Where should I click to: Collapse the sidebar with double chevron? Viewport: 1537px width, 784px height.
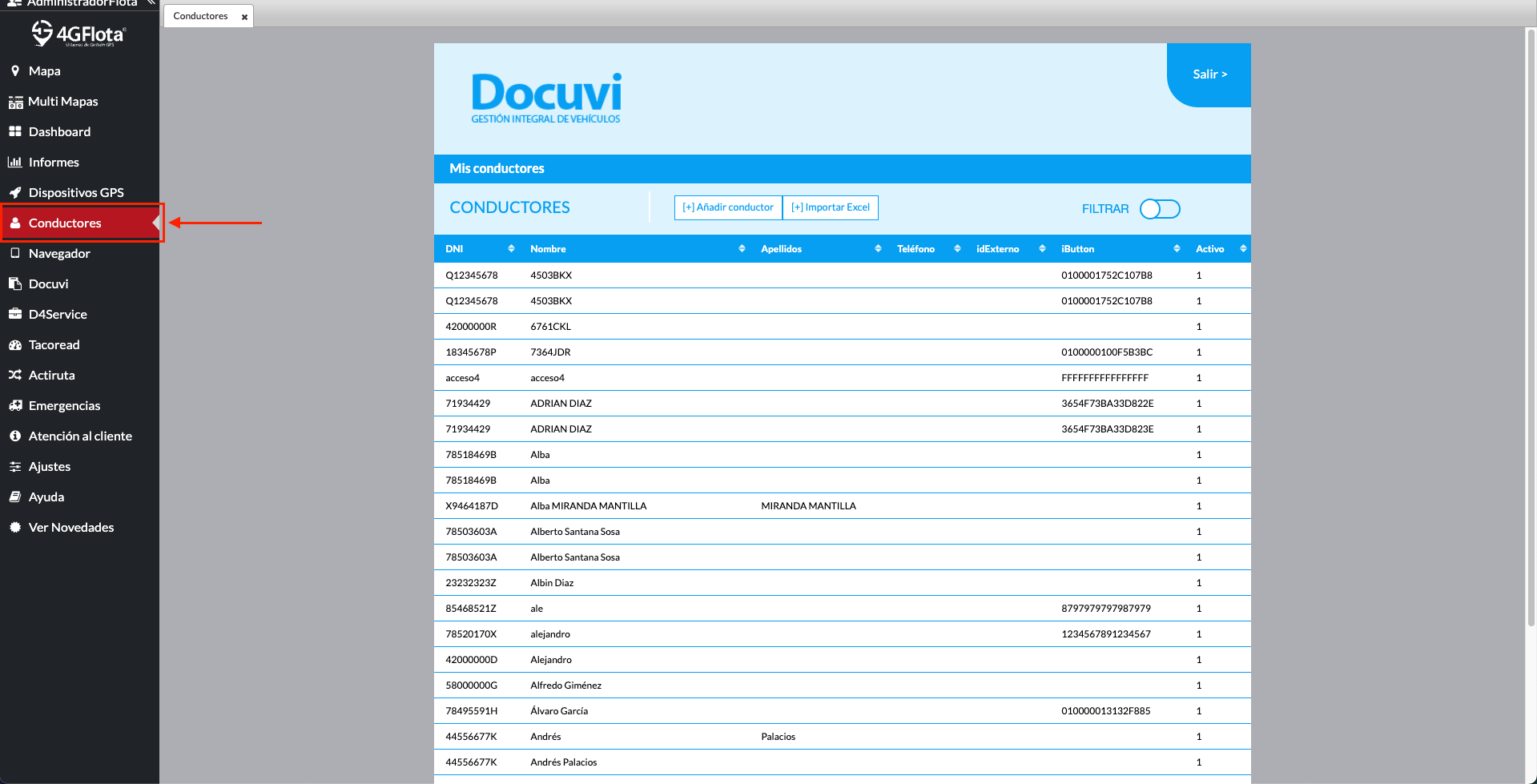(151, 3)
